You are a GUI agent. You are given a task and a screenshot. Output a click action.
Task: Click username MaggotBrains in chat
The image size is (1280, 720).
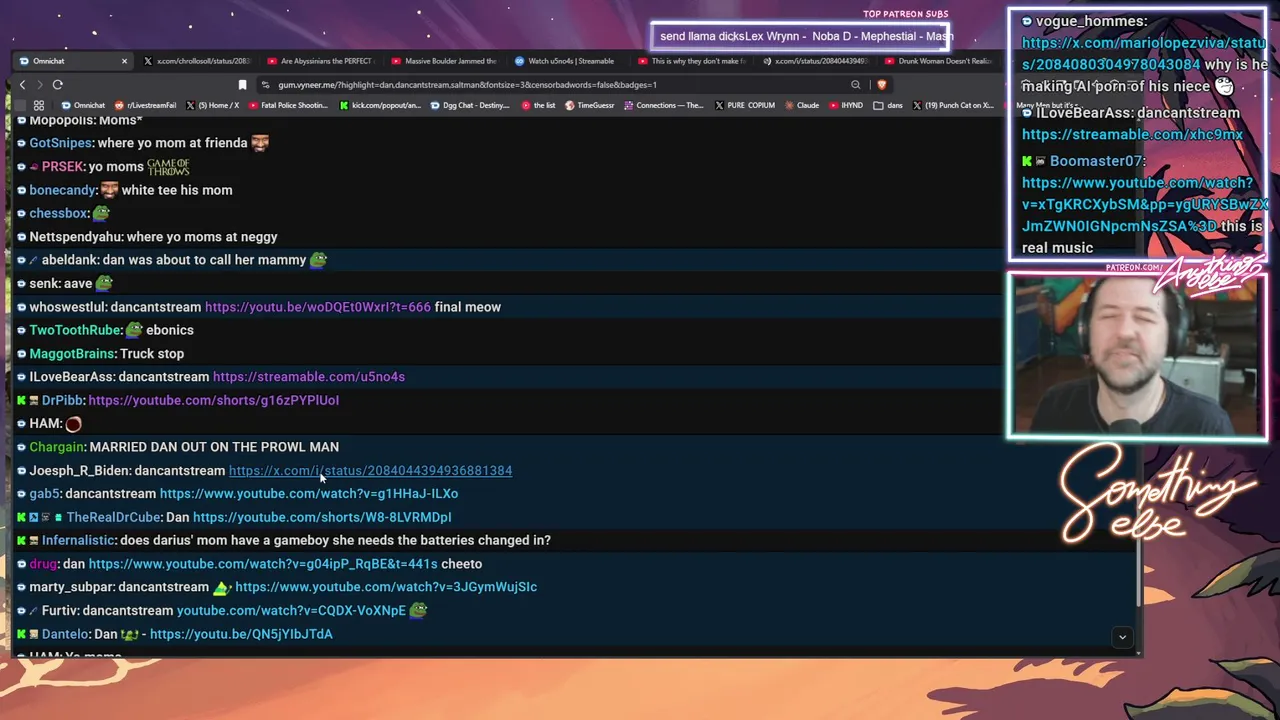click(72, 354)
